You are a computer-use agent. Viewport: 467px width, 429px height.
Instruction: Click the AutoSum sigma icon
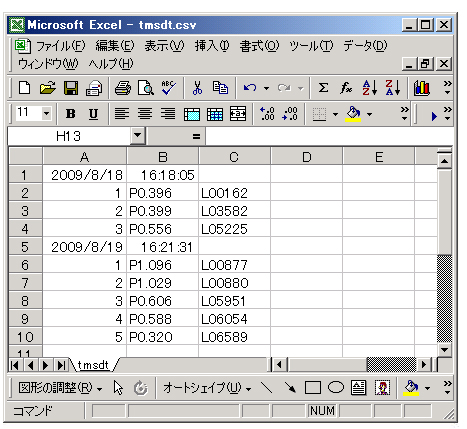pyautogui.click(x=323, y=88)
